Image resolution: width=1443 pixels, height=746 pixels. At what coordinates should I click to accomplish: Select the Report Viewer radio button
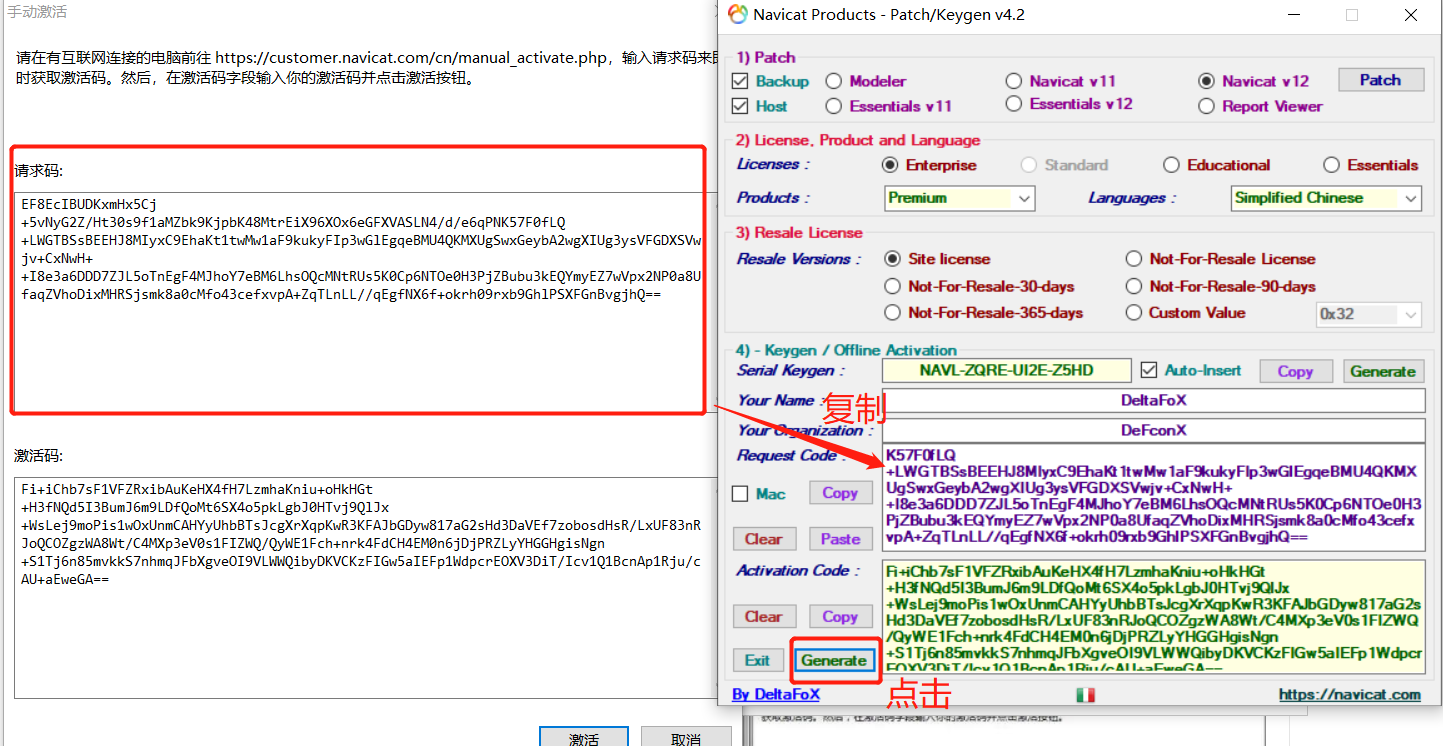coord(1205,106)
